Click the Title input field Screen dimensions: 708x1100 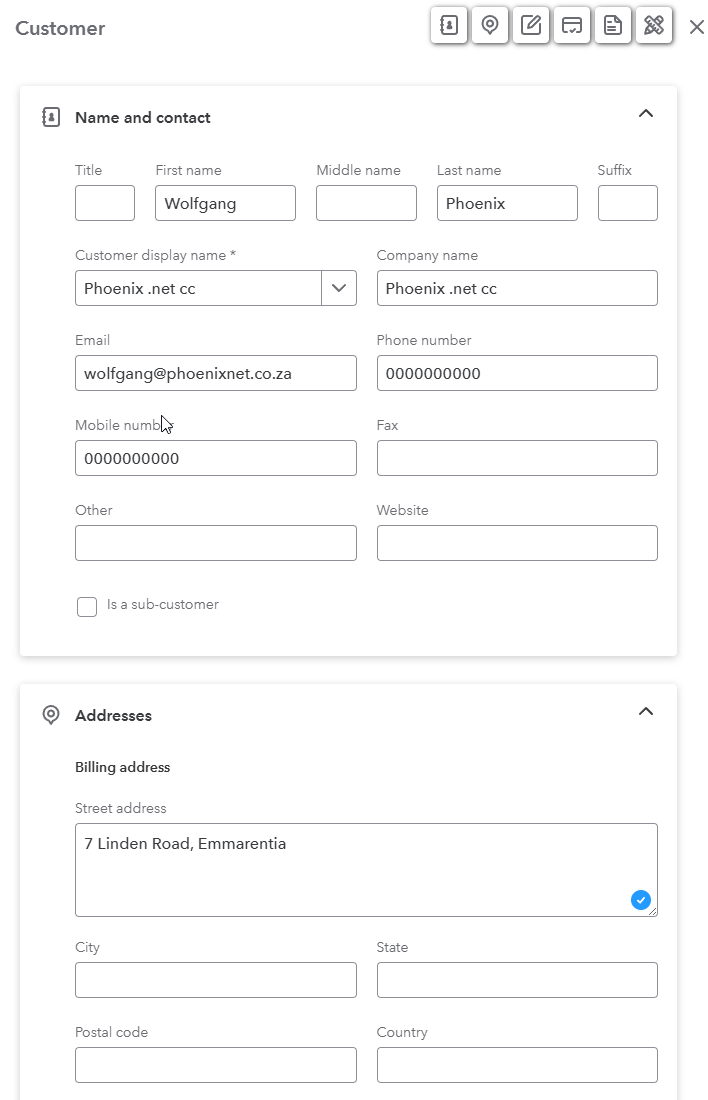click(x=105, y=203)
